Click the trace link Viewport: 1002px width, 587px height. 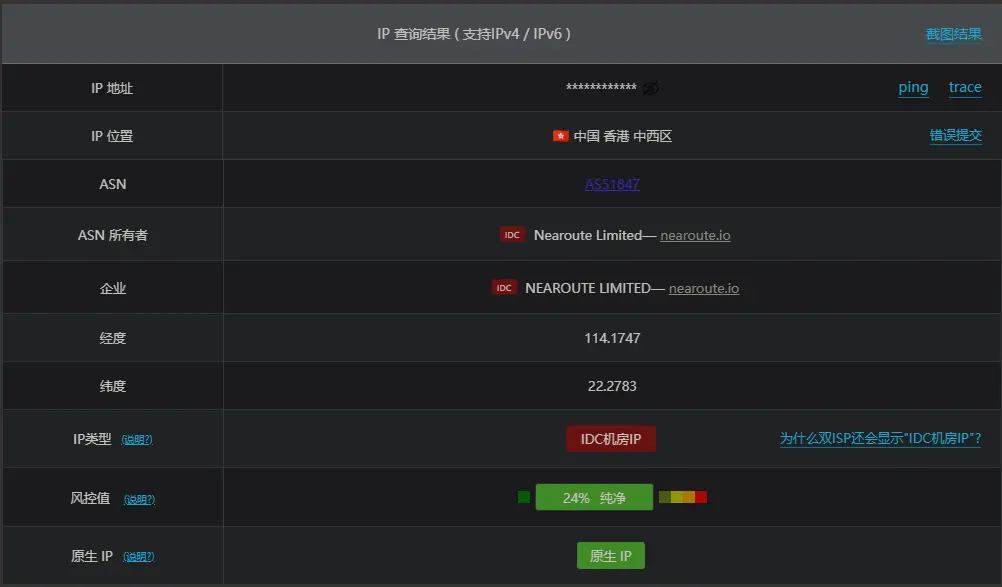click(x=965, y=87)
